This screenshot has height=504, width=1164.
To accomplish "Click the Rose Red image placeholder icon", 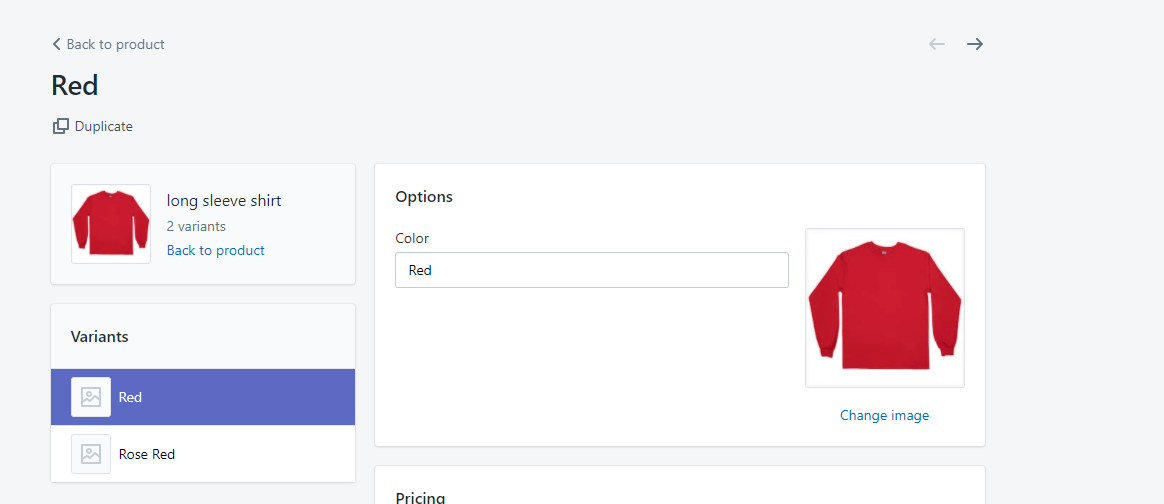I will pos(91,454).
